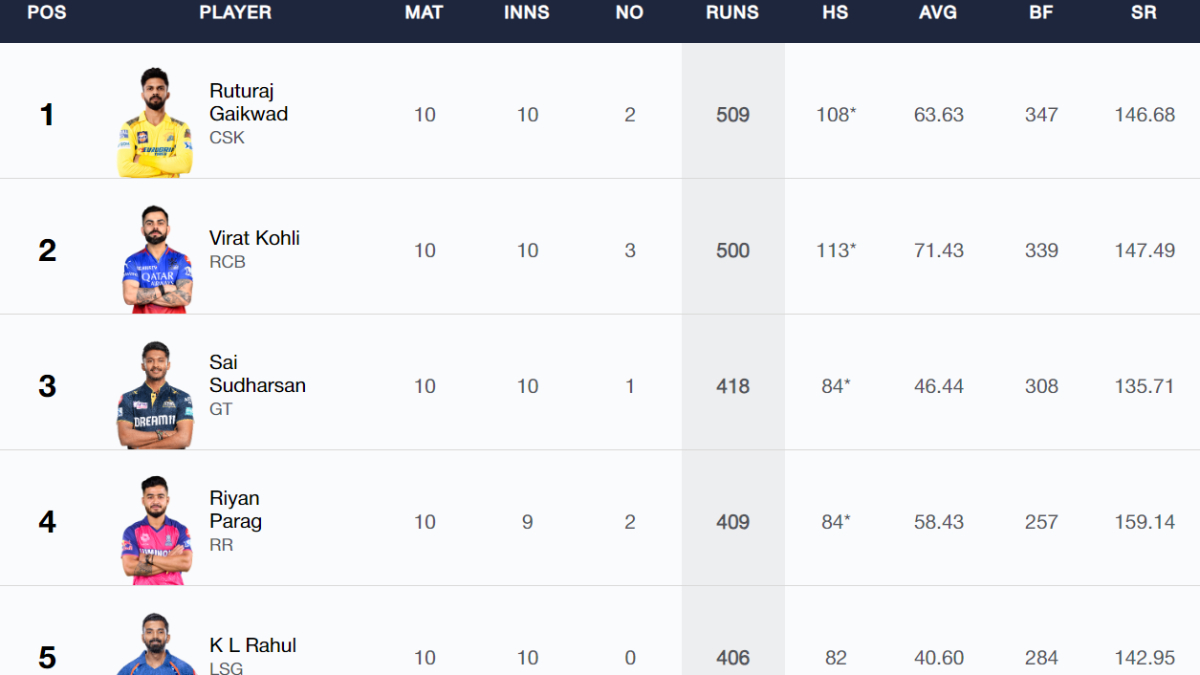Select Ruturaj Gaikwad's 509 runs cell

tap(733, 115)
